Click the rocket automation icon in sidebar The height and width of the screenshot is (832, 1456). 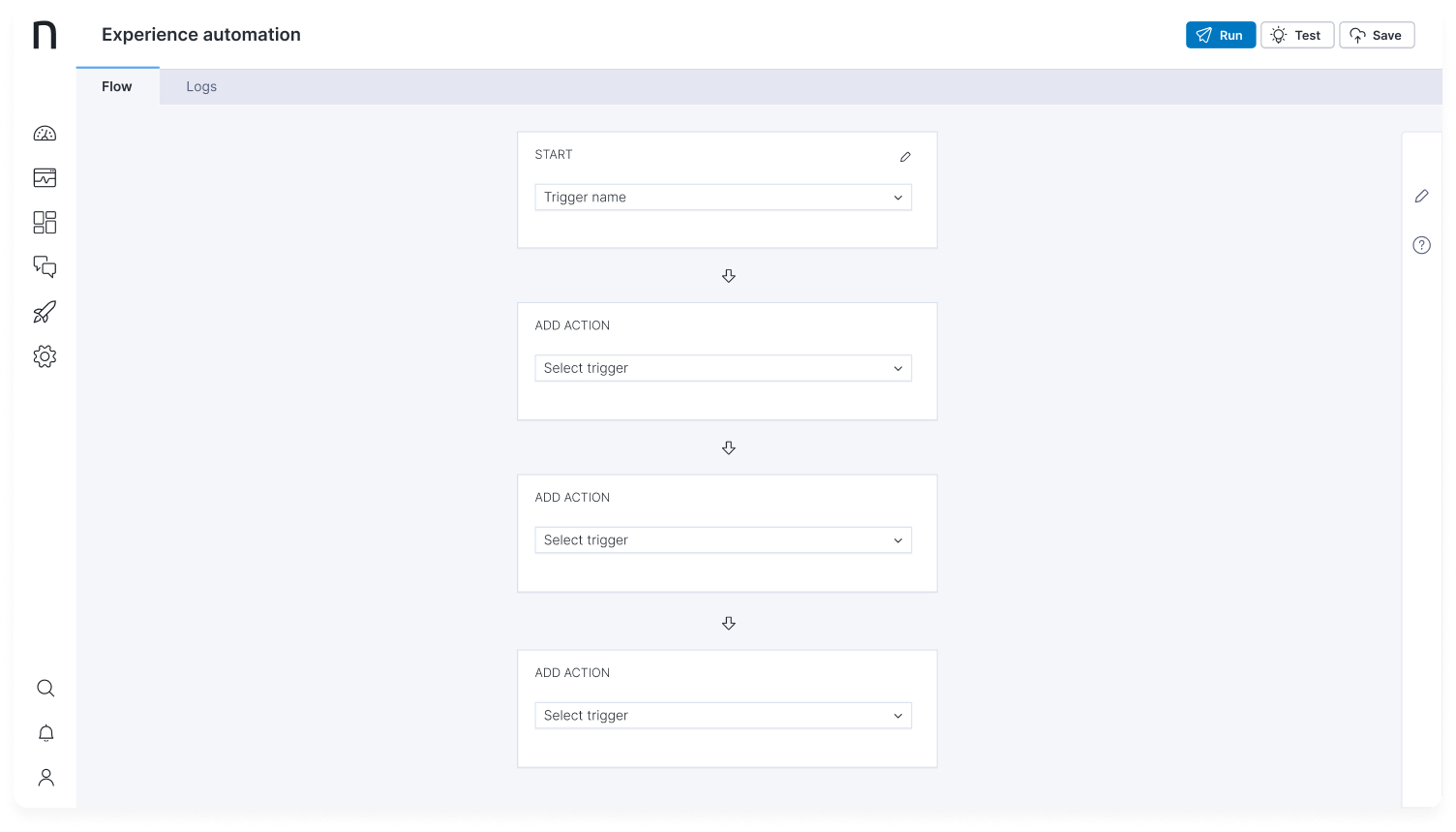pyautogui.click(x=45, y=312)
